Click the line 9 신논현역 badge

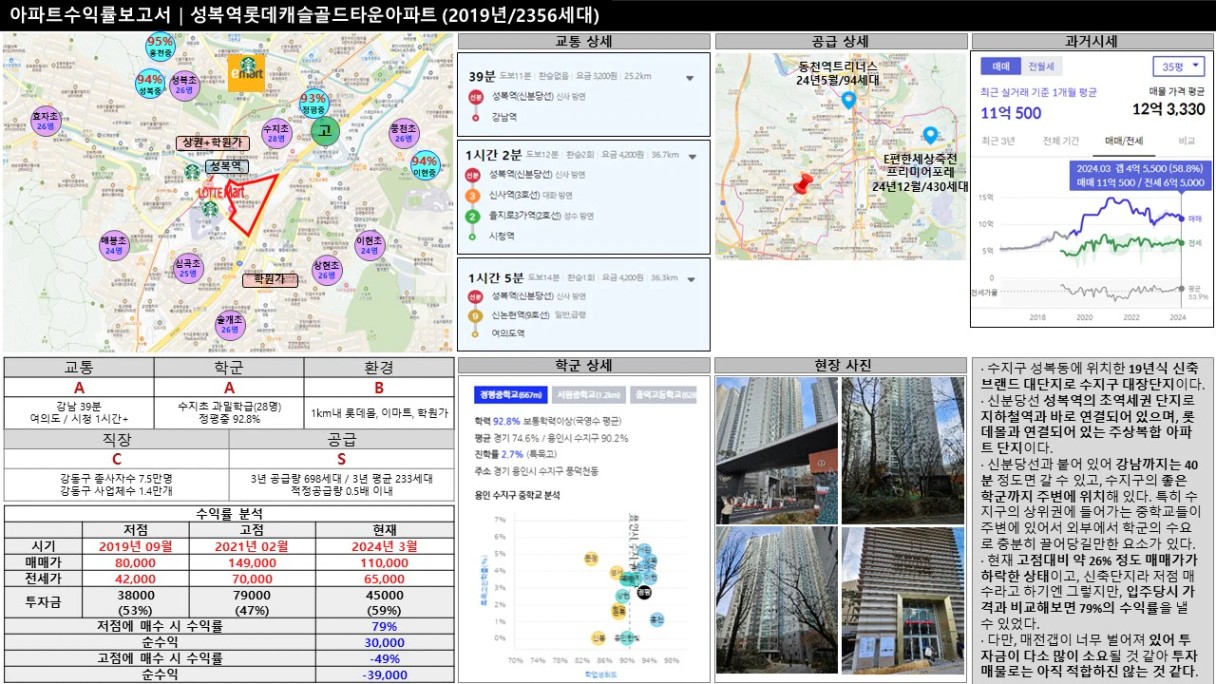(x=473, y=315)
